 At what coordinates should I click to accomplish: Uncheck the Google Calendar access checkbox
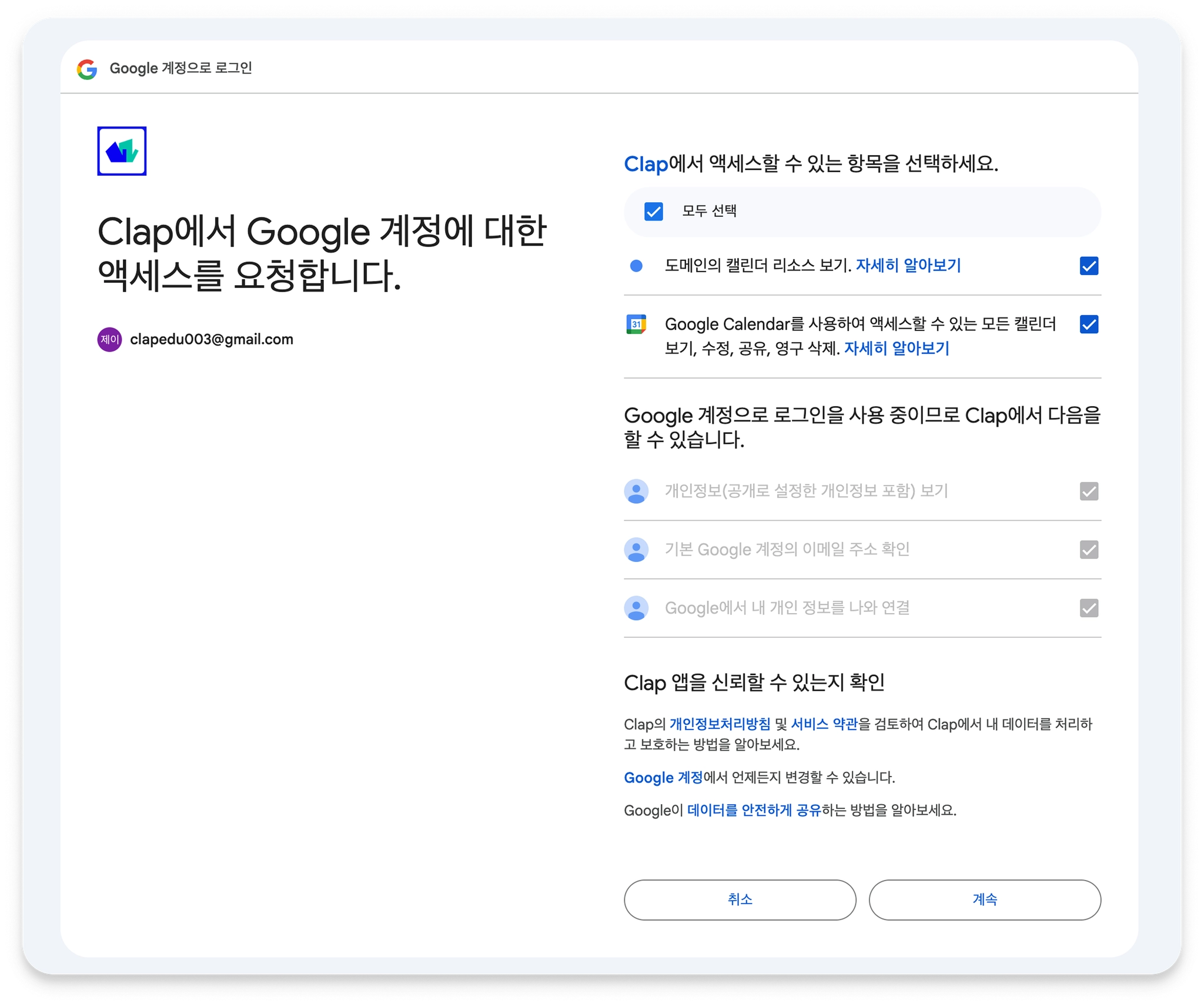1089,324
